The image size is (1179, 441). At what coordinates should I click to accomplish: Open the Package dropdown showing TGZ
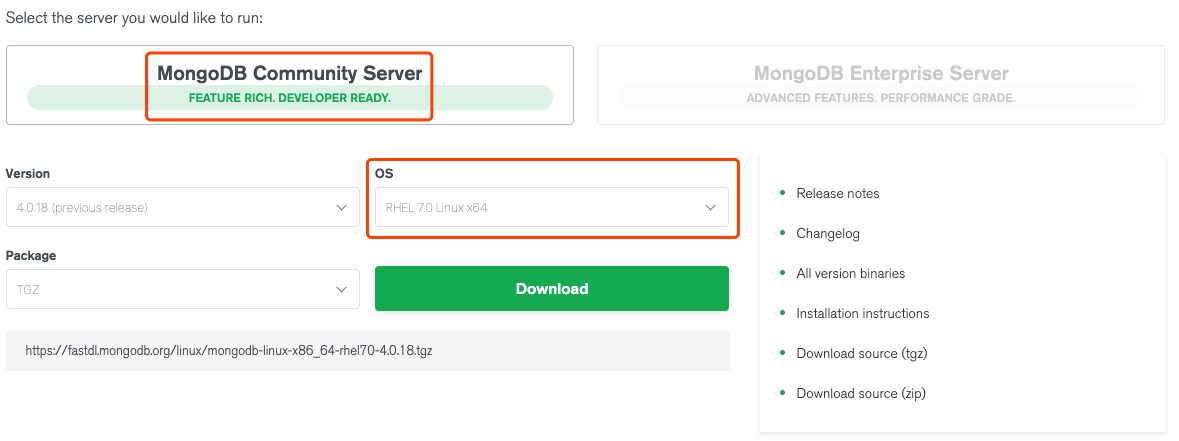(183, 289)
